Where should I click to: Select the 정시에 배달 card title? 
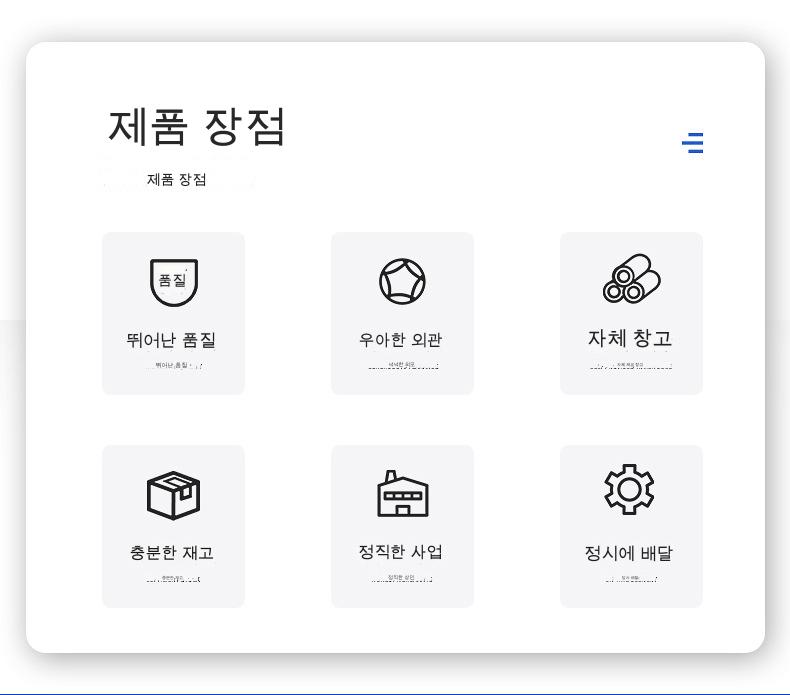click(x=630, y=553)
